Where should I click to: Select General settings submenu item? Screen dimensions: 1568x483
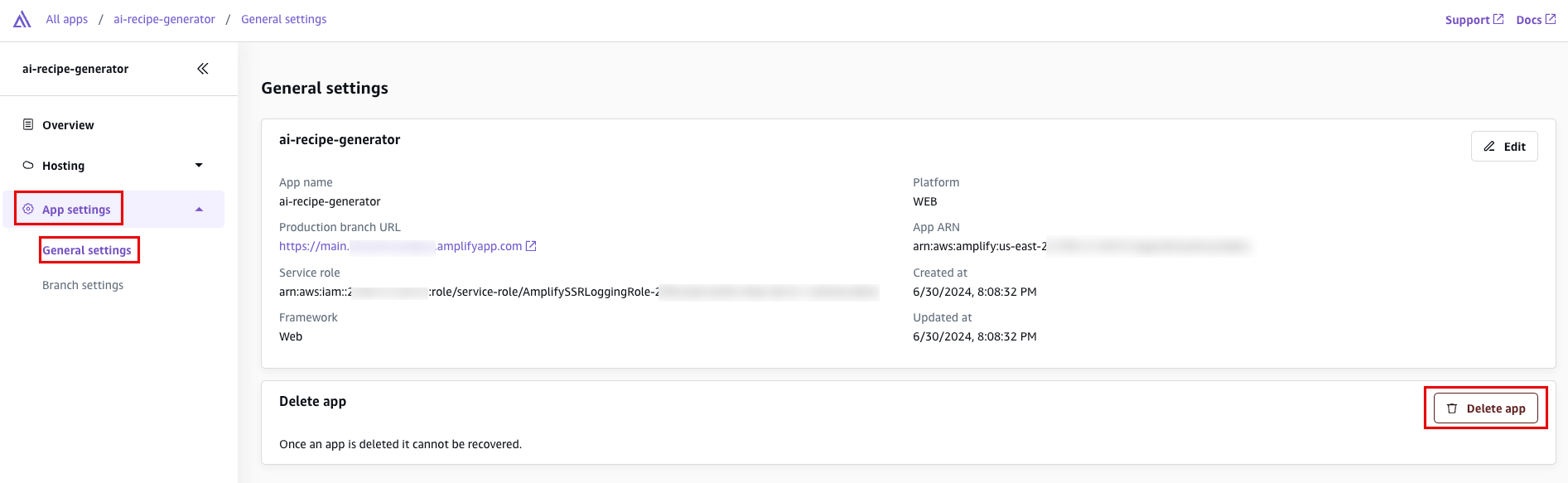click(87, 250)
